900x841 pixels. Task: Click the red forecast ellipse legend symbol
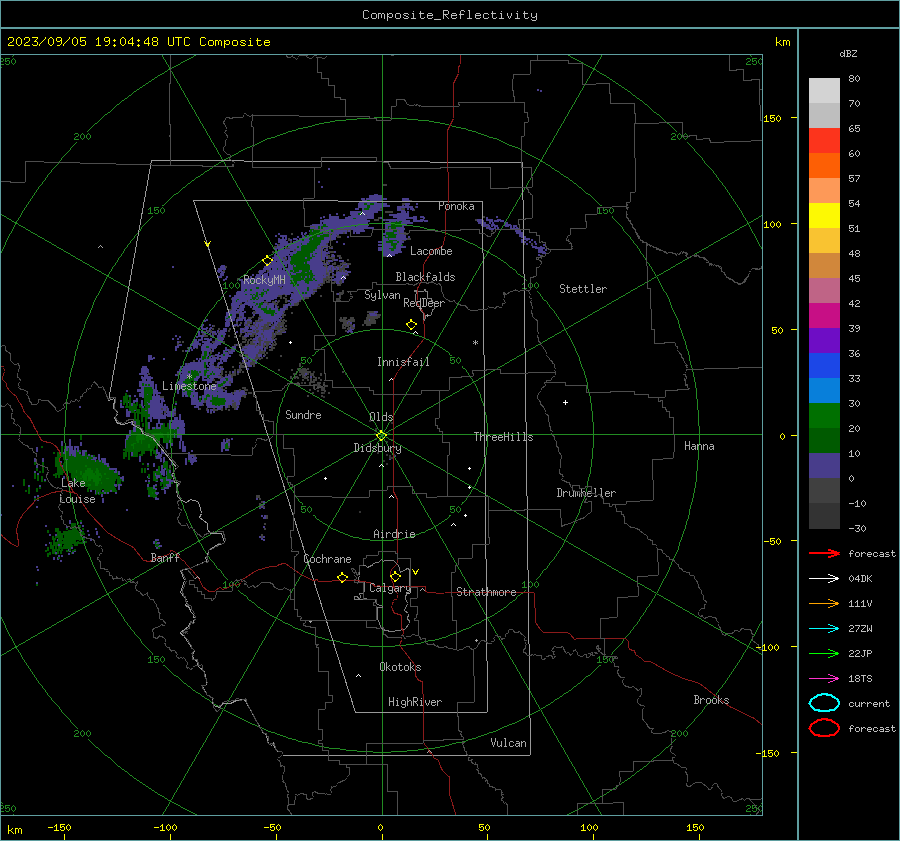(824, 728)
